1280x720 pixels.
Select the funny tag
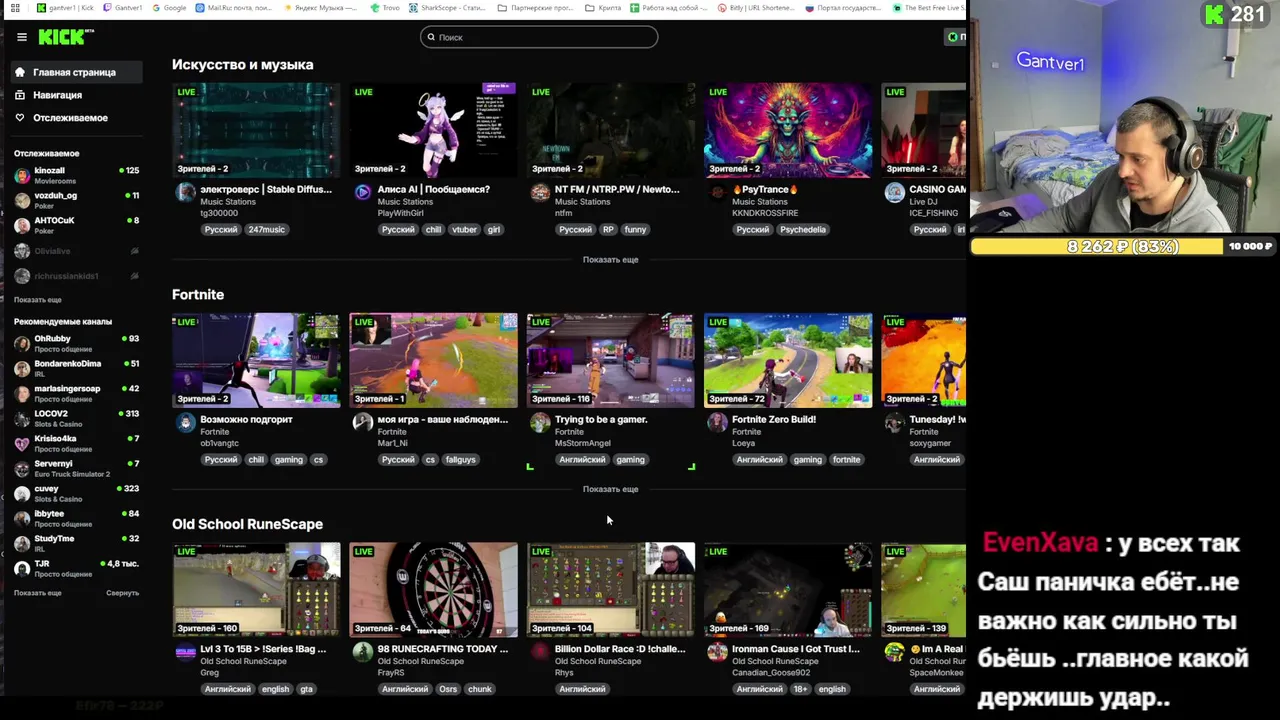click(635, 230)
